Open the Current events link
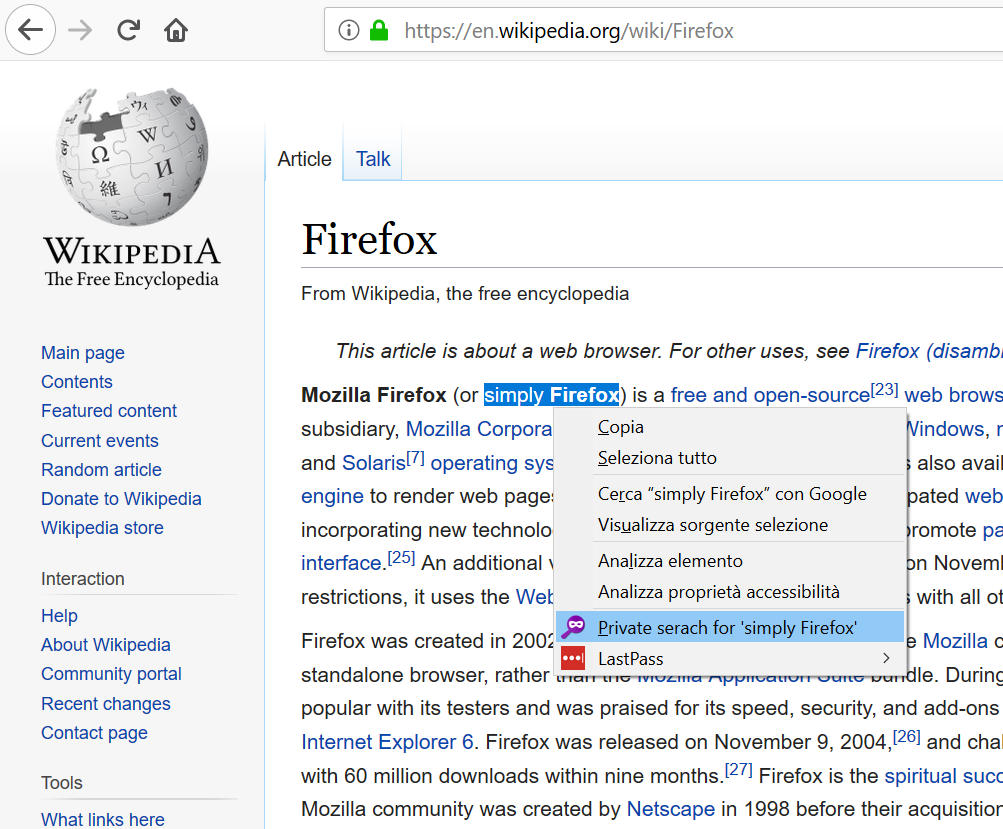1003x829 pixels. [x=100, y=441]
